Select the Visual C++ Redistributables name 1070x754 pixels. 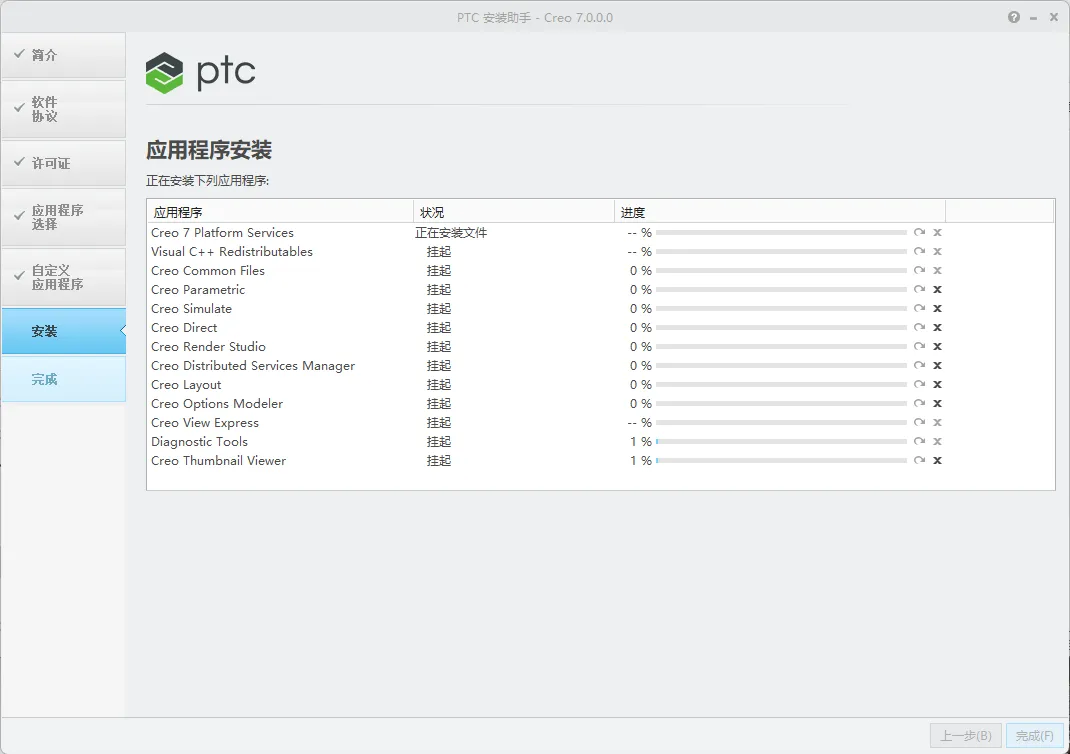[232, 252]
